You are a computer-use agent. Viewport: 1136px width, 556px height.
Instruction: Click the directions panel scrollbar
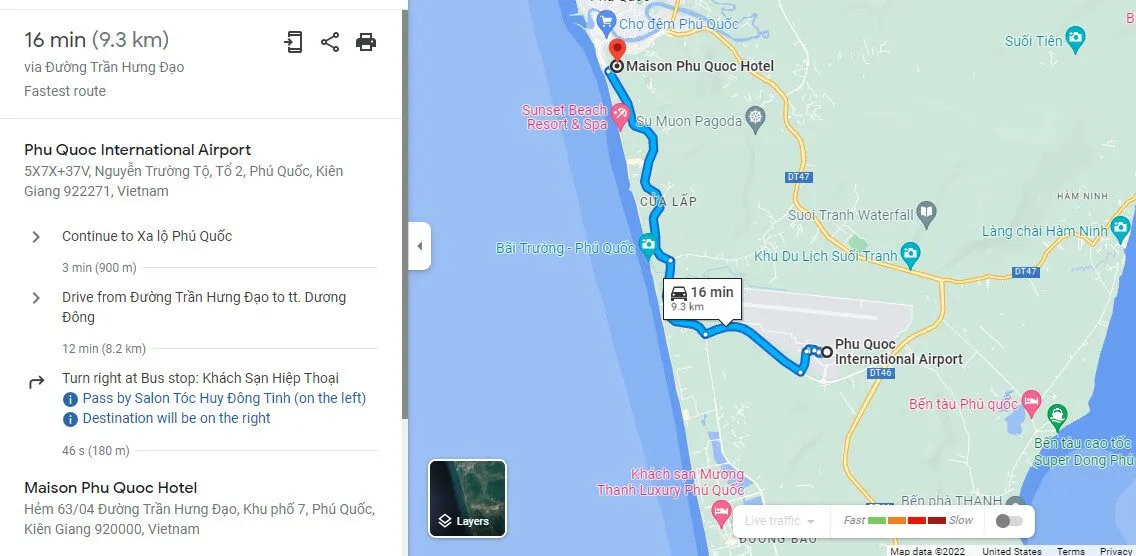(x=405, y=214)
